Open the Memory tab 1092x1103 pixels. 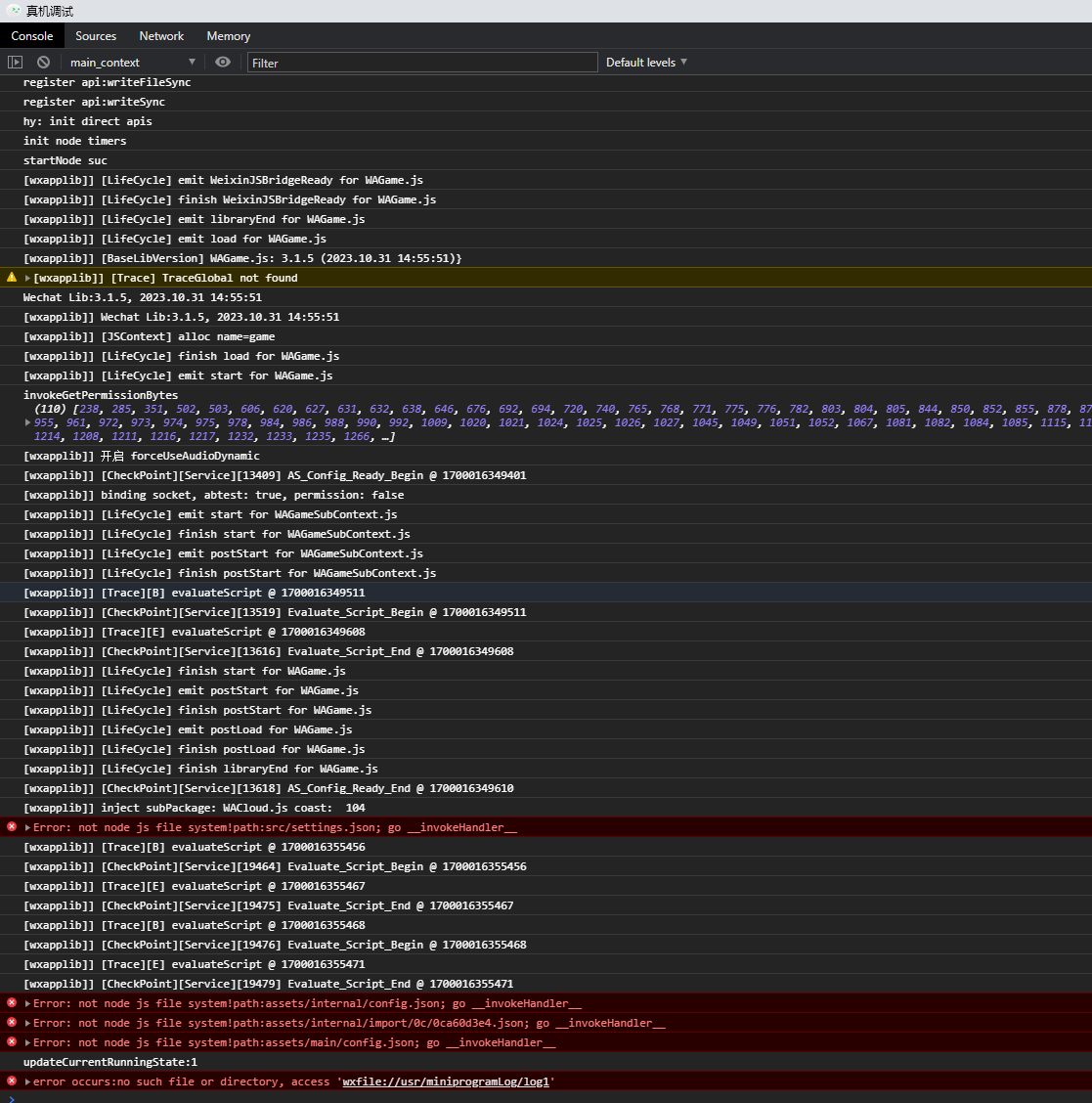228,36
